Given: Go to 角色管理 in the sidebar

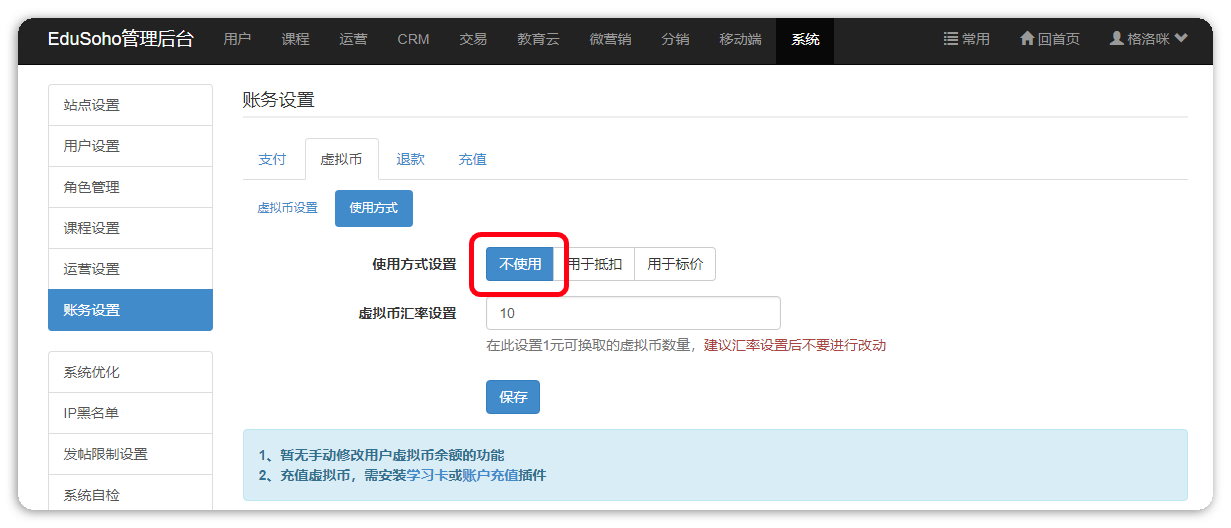Looking at the screenshot, I should coord(130,187).
